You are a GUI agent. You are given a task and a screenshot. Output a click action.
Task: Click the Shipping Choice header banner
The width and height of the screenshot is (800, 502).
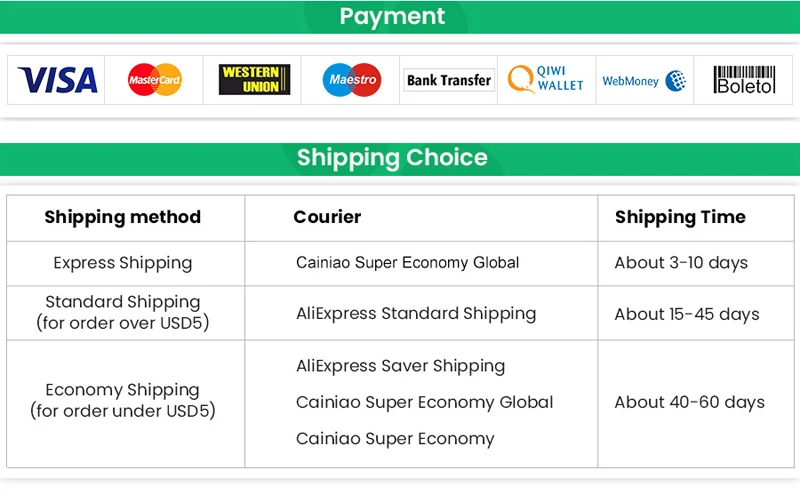point(392,158)
